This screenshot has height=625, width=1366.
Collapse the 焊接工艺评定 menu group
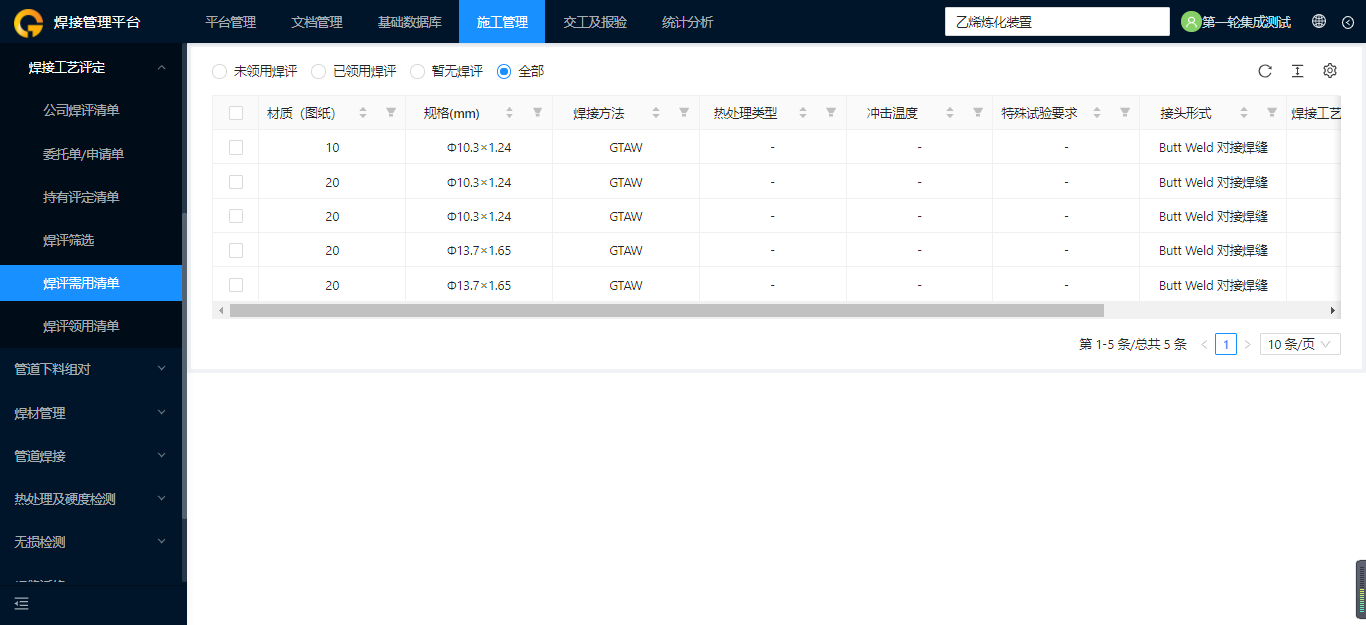pyautogui.click(x=91, y=67)
